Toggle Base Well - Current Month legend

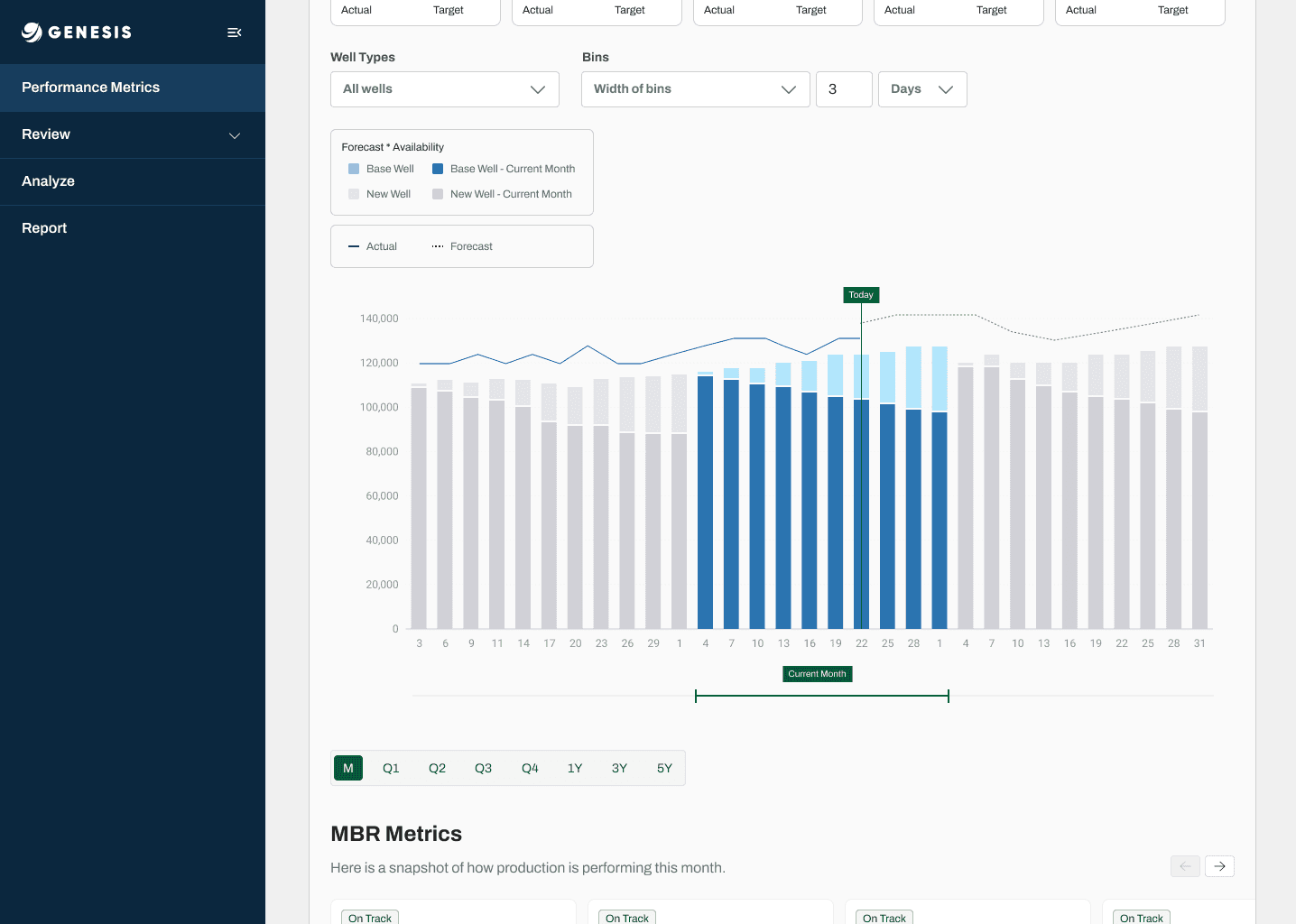tap(504, 169)
